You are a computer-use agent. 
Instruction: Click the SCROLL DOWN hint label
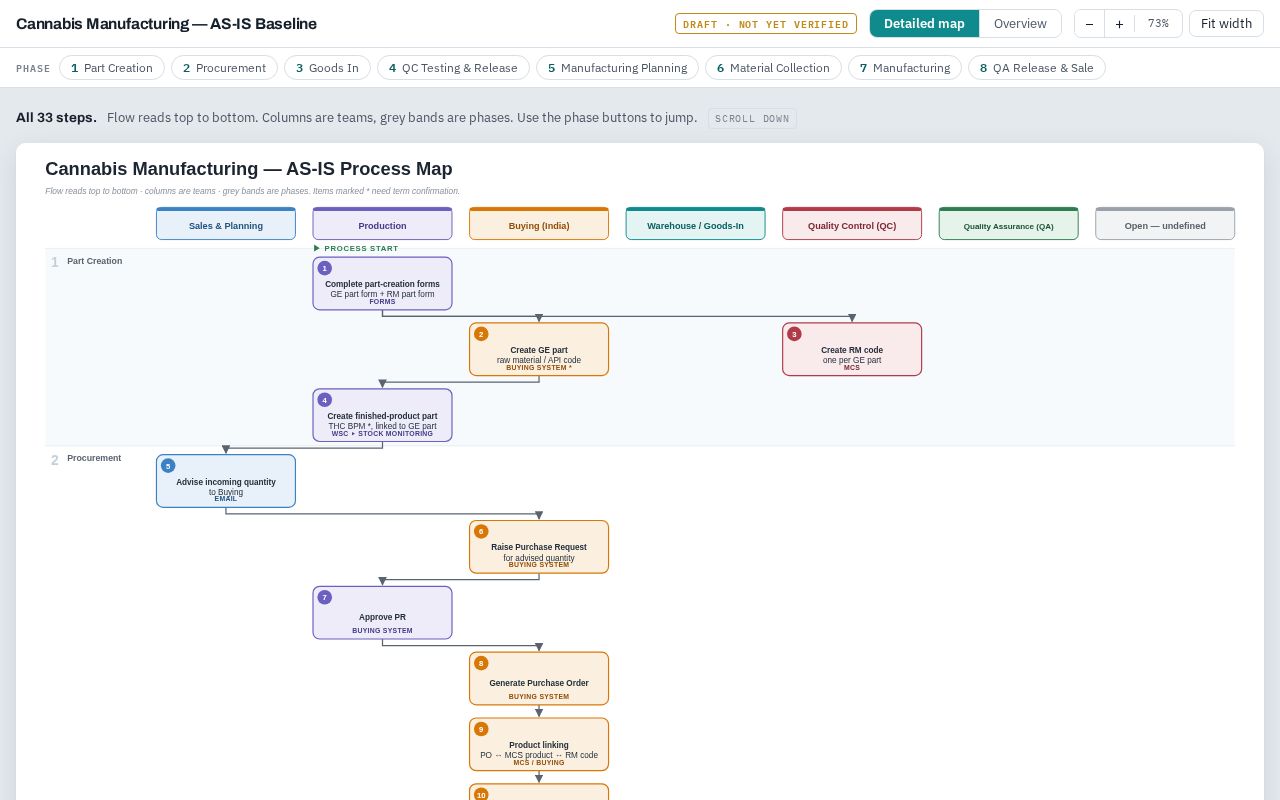(x=752, y=118)
